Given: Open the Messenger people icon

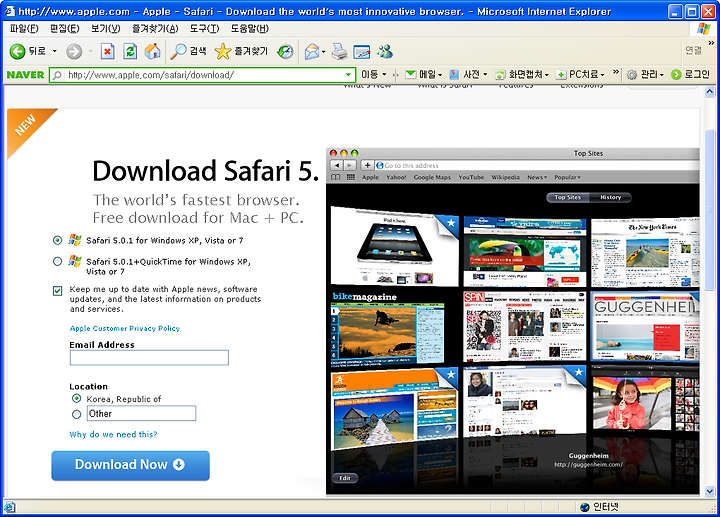Looking at the screenshot, I should point(385,51).
